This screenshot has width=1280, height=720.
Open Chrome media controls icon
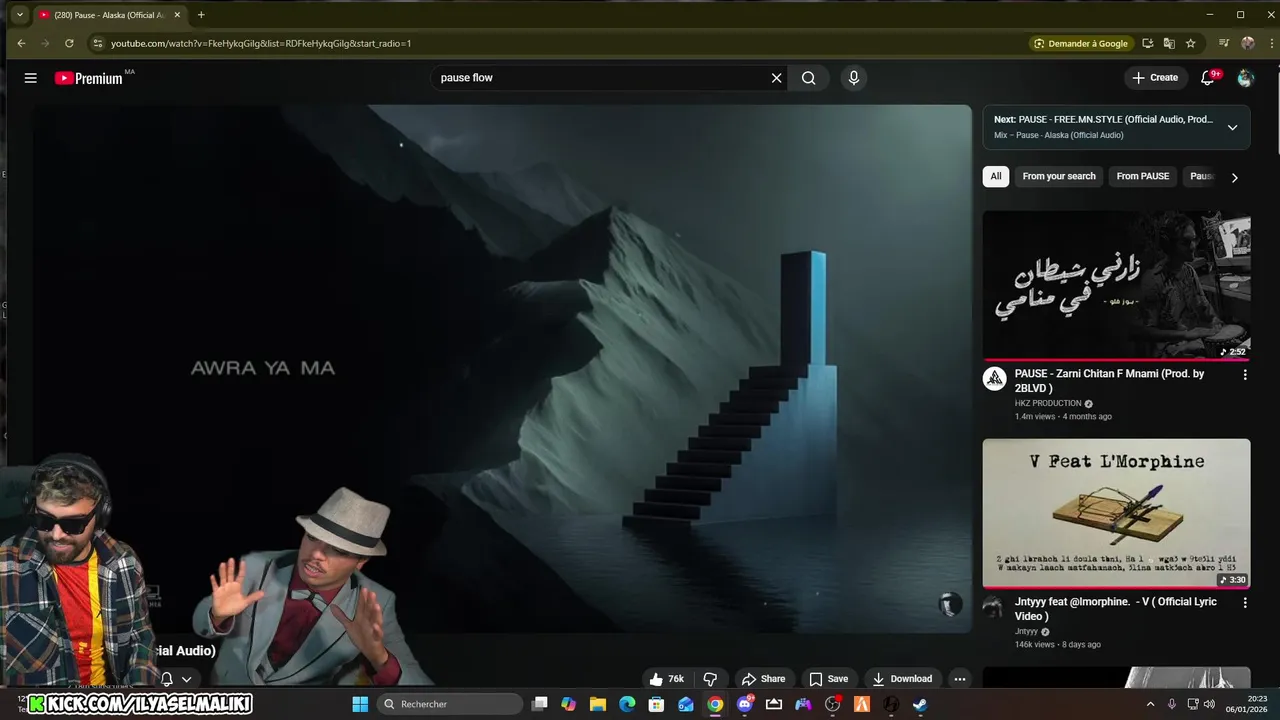(x=1224, y=43)
